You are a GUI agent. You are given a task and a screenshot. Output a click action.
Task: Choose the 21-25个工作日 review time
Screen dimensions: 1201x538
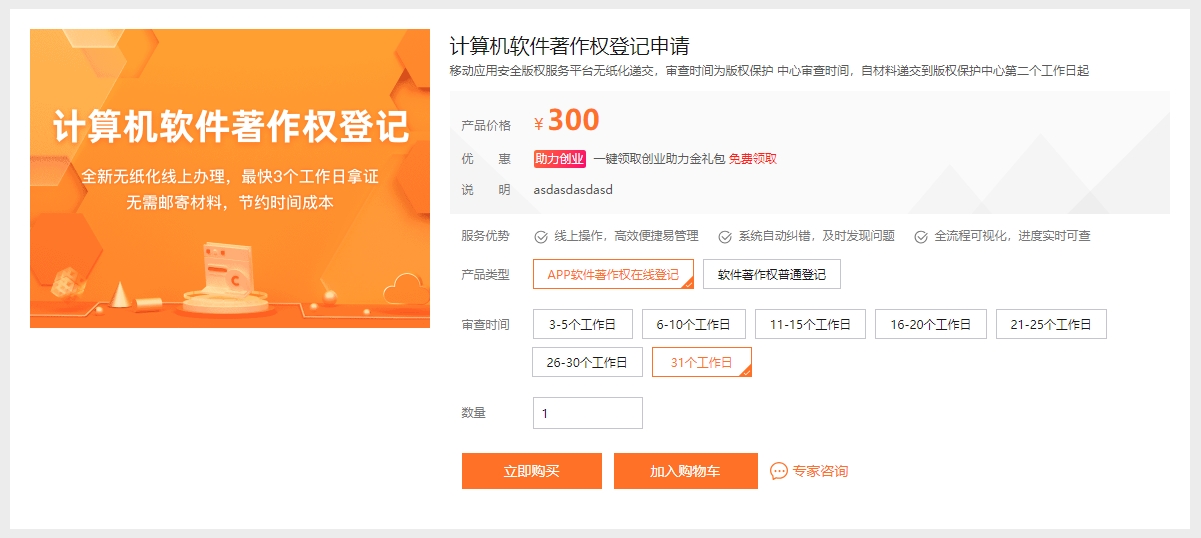click(x=1051, y=324)
